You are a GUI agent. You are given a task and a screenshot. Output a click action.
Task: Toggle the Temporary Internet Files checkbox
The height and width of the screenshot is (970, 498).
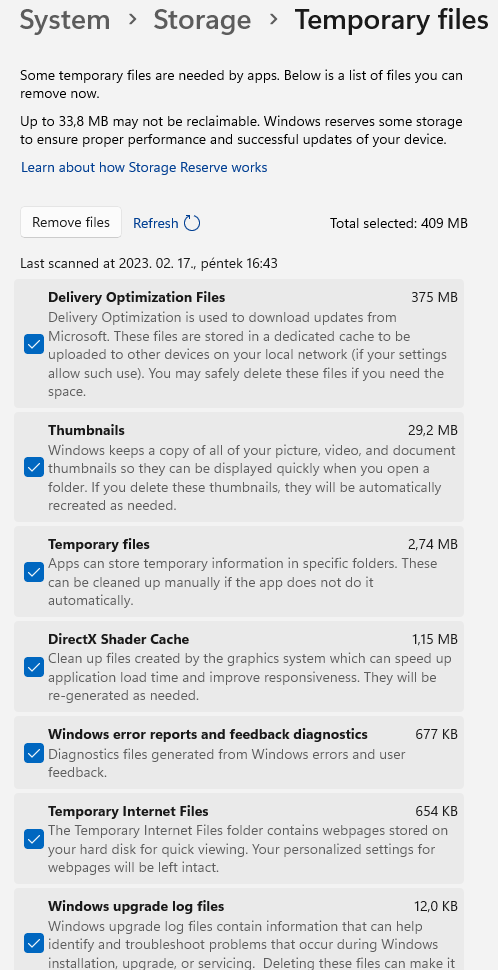[x=33, y=839]
